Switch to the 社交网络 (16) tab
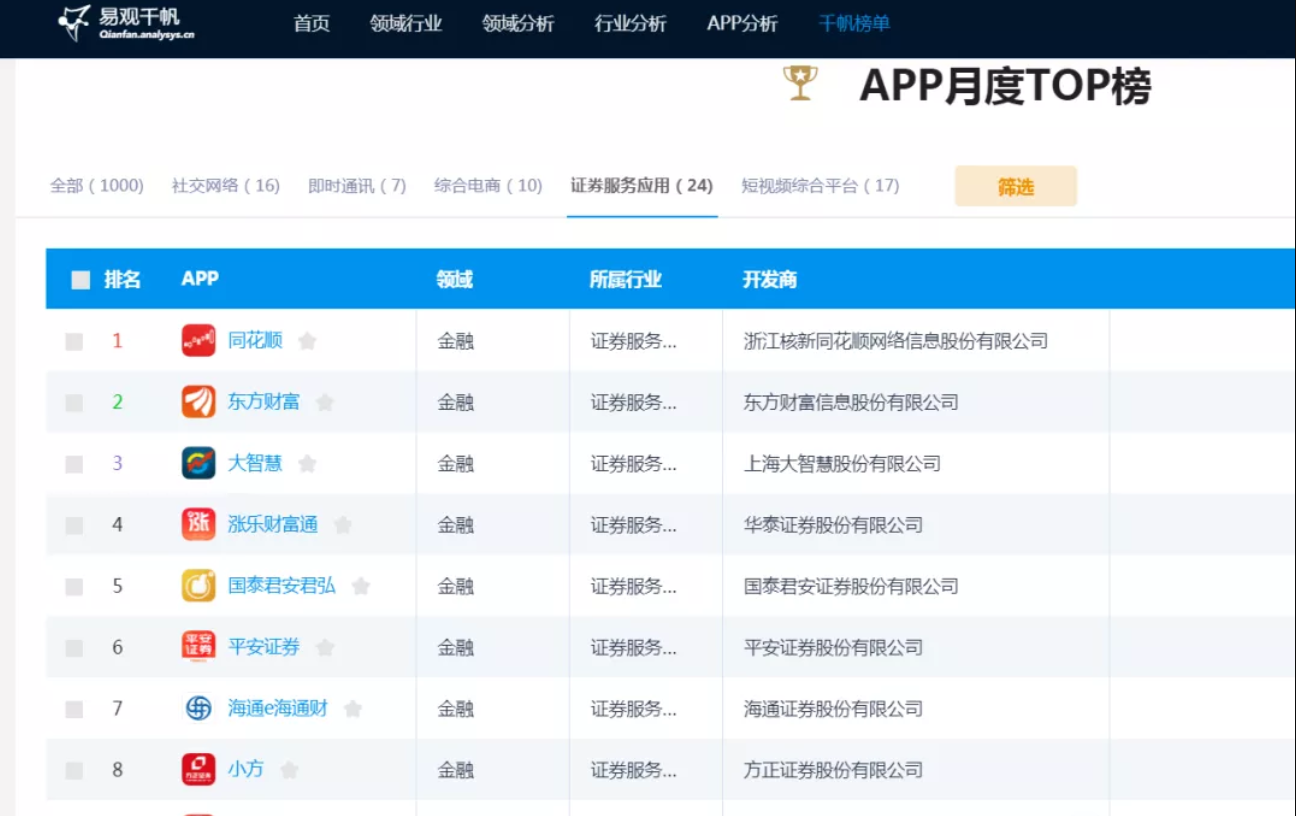 click(226, 185)
